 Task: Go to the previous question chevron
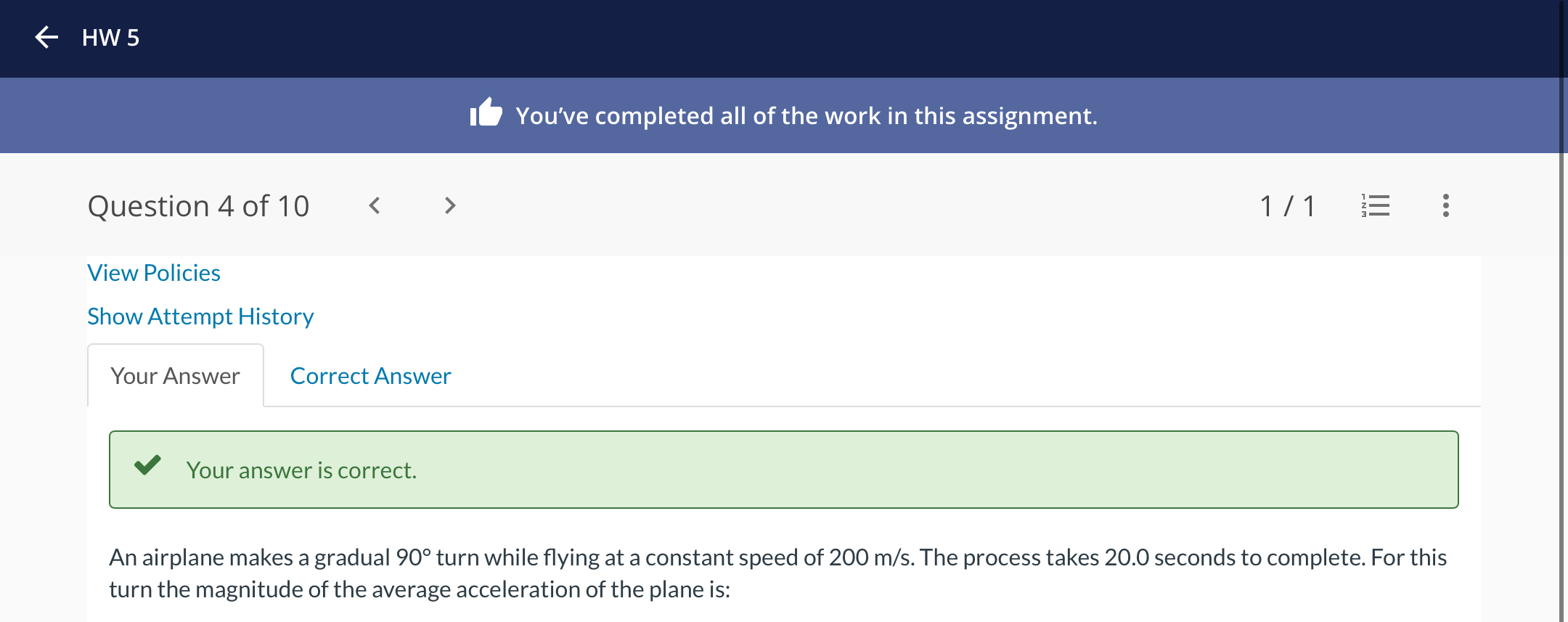pyautogui.click(x=375, y=205)
